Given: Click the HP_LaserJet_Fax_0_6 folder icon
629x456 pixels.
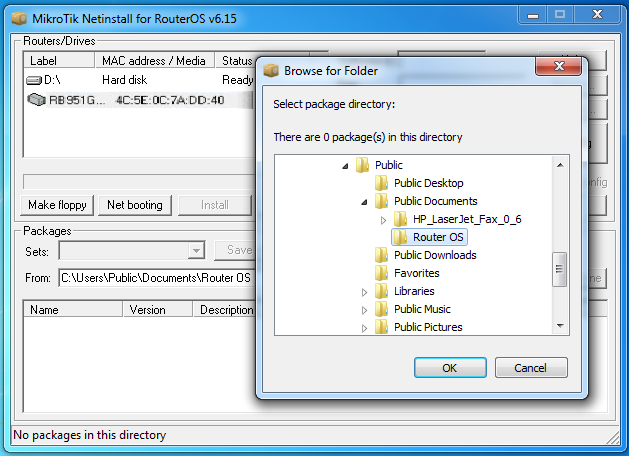Looking at the screenshot, I should 400,219.
